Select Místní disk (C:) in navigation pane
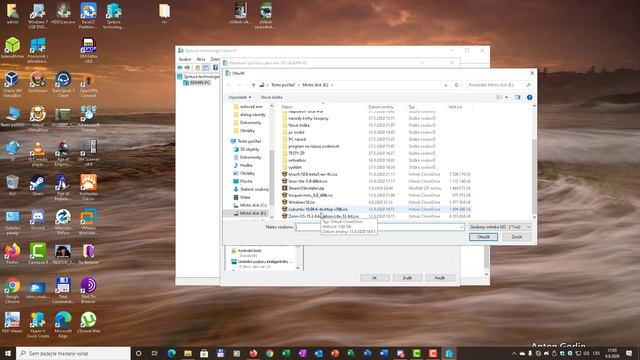 click(249, 205)
